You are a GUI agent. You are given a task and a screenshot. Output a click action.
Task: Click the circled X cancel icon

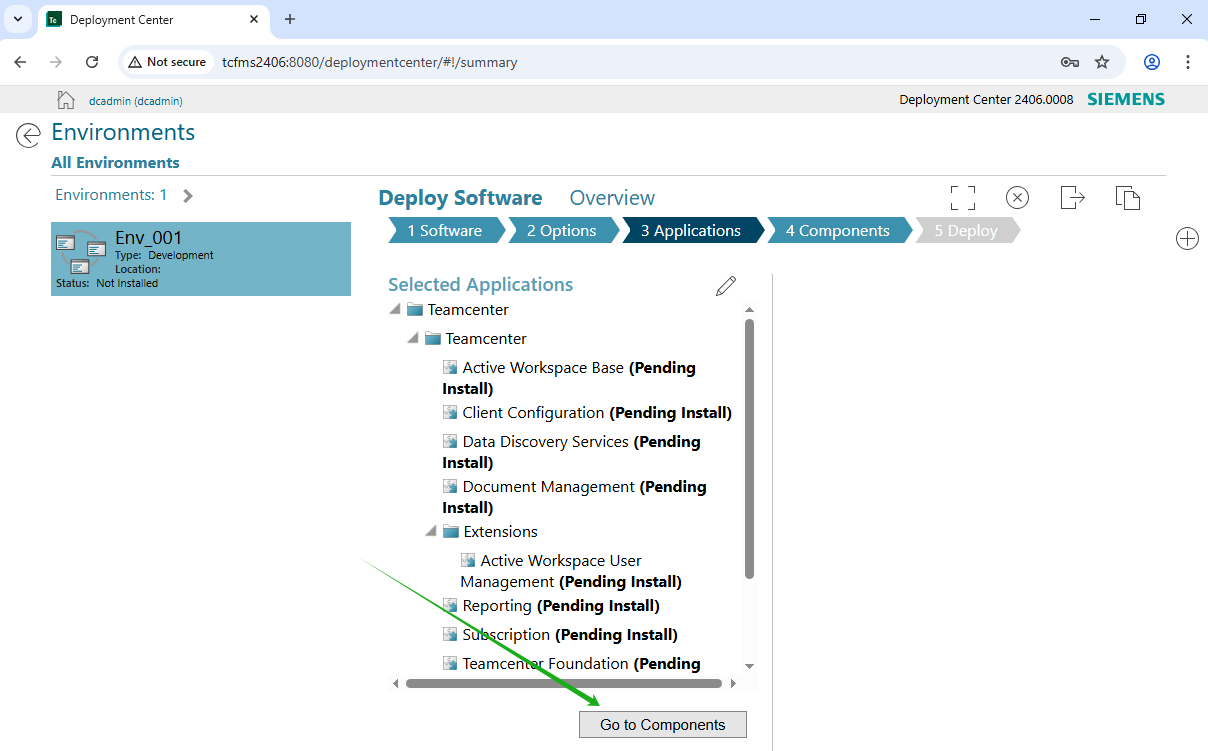[1017, 197]
